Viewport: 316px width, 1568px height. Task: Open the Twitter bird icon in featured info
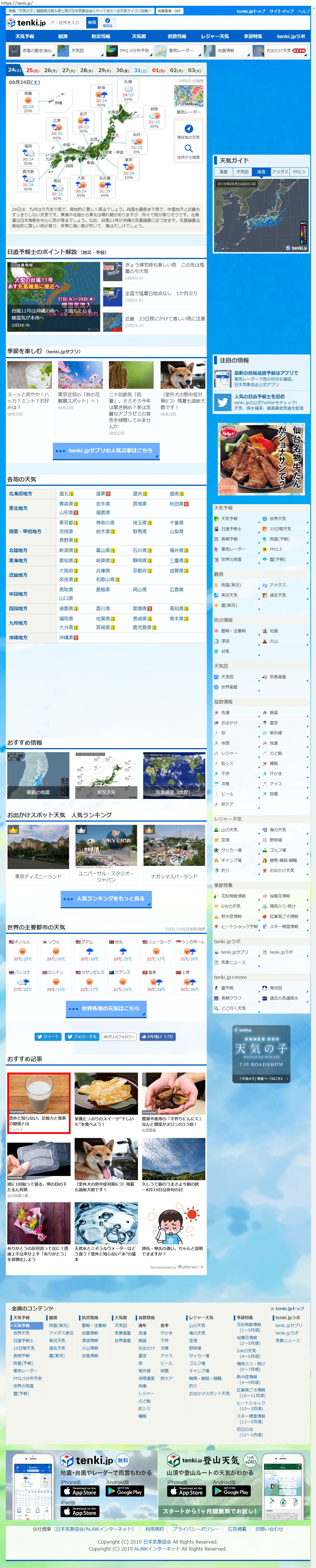[222, 402]
